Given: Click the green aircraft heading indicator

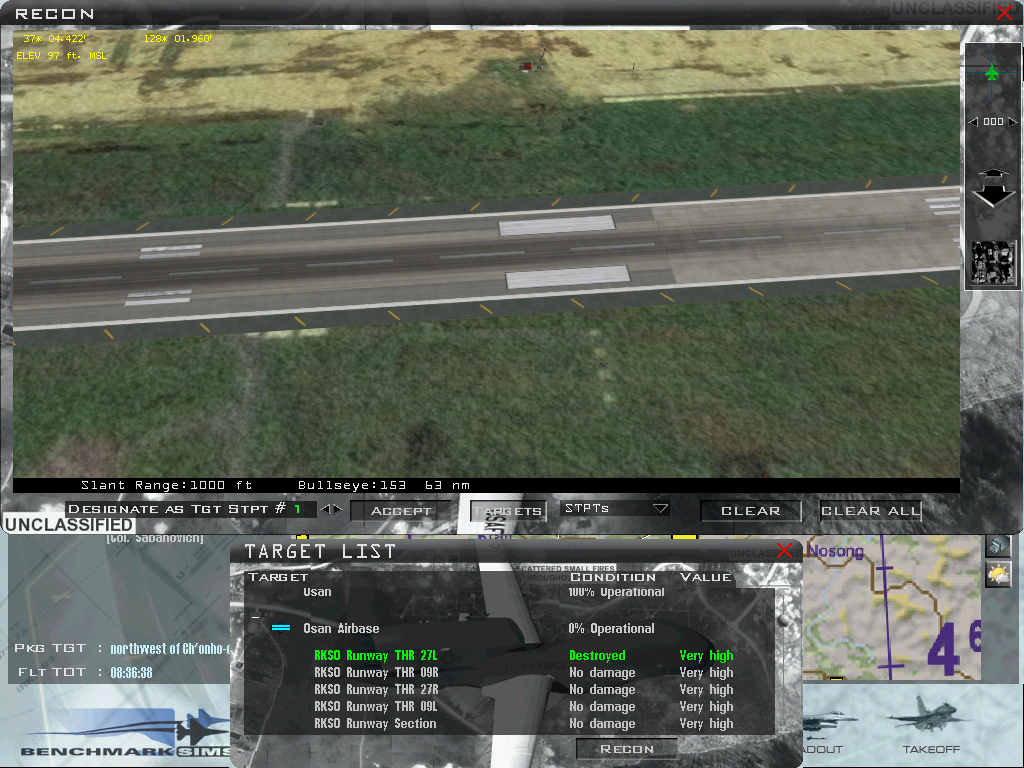Looking at the screenshot, I should [x=991, y=72].
